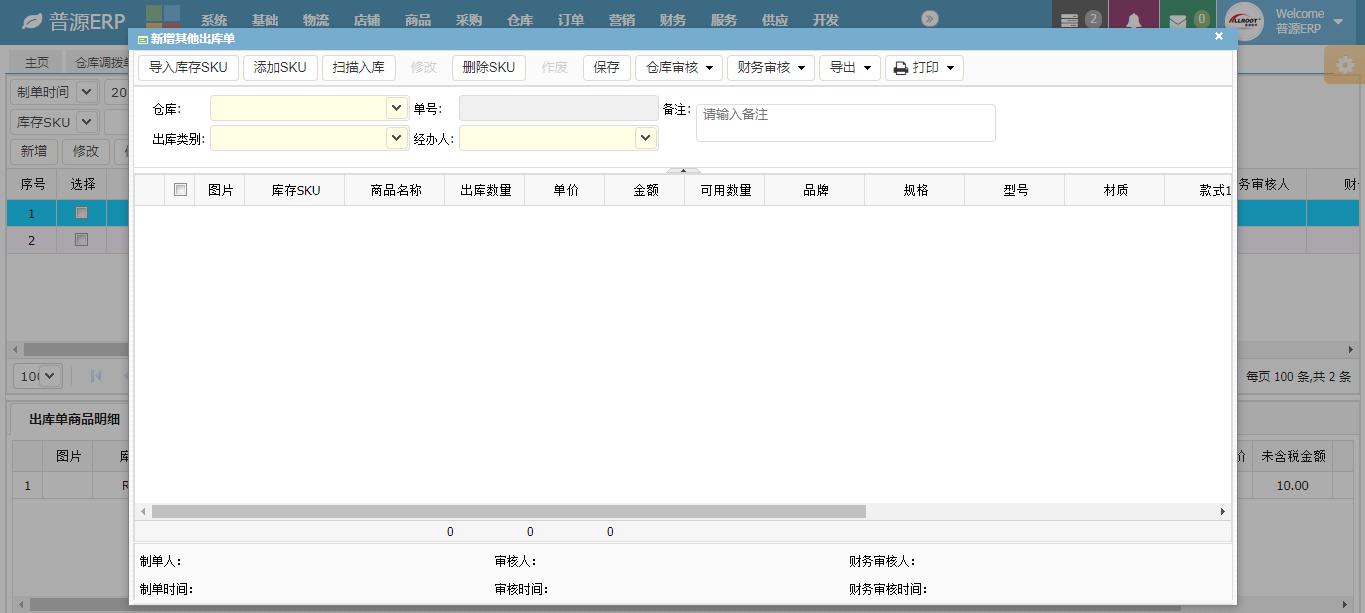Screen dimensions: 1365x613
Task: Click the 商品名称 column header
Action: [395, 190]
